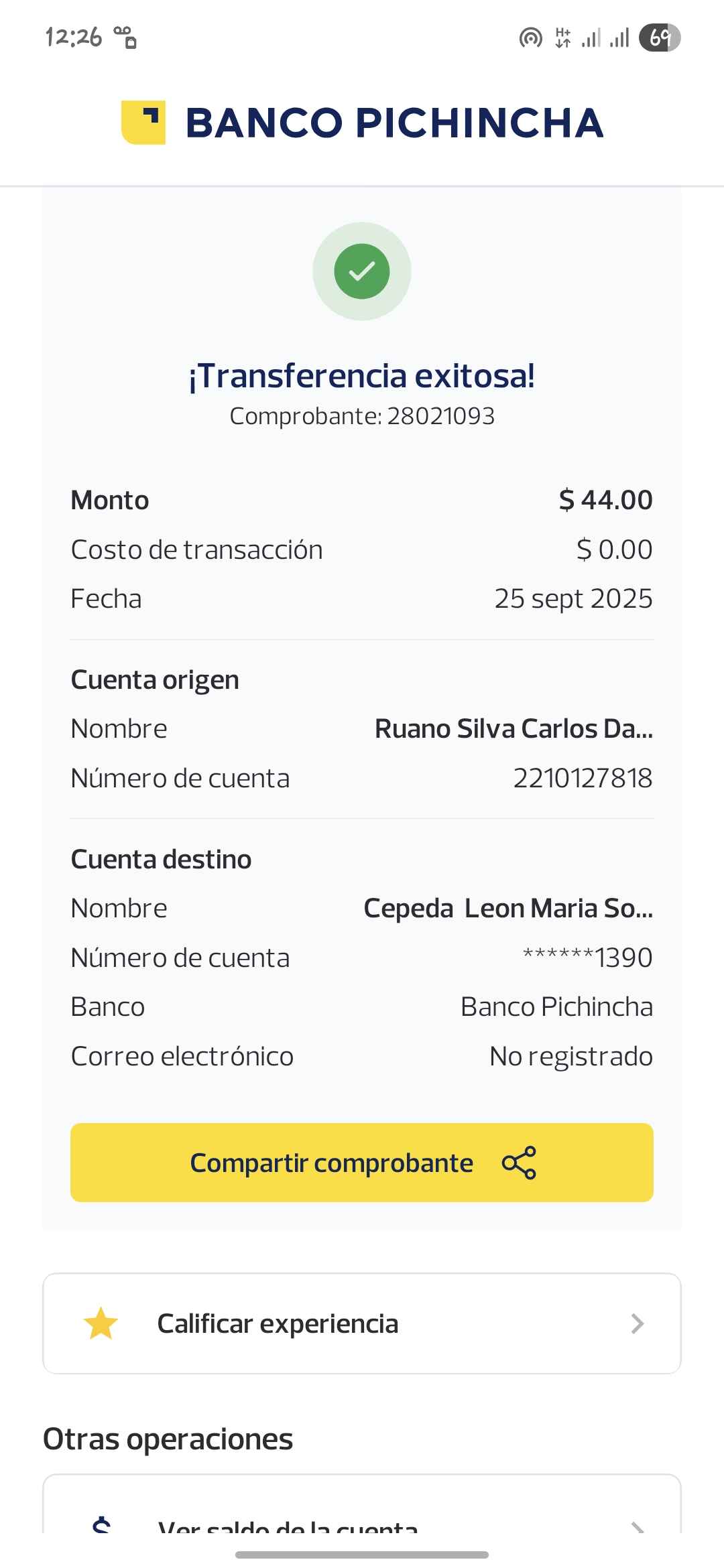Tap the green success checkmark icon
Image resolution: width=724 pixels, height=1568 pixels.
pyautogui.click(x=362, y=271)
